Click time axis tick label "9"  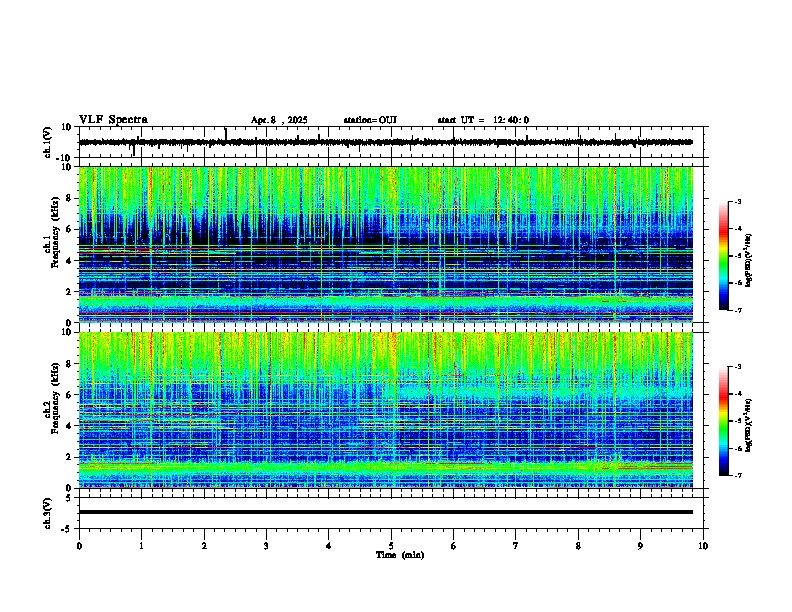tap(640, 546)
